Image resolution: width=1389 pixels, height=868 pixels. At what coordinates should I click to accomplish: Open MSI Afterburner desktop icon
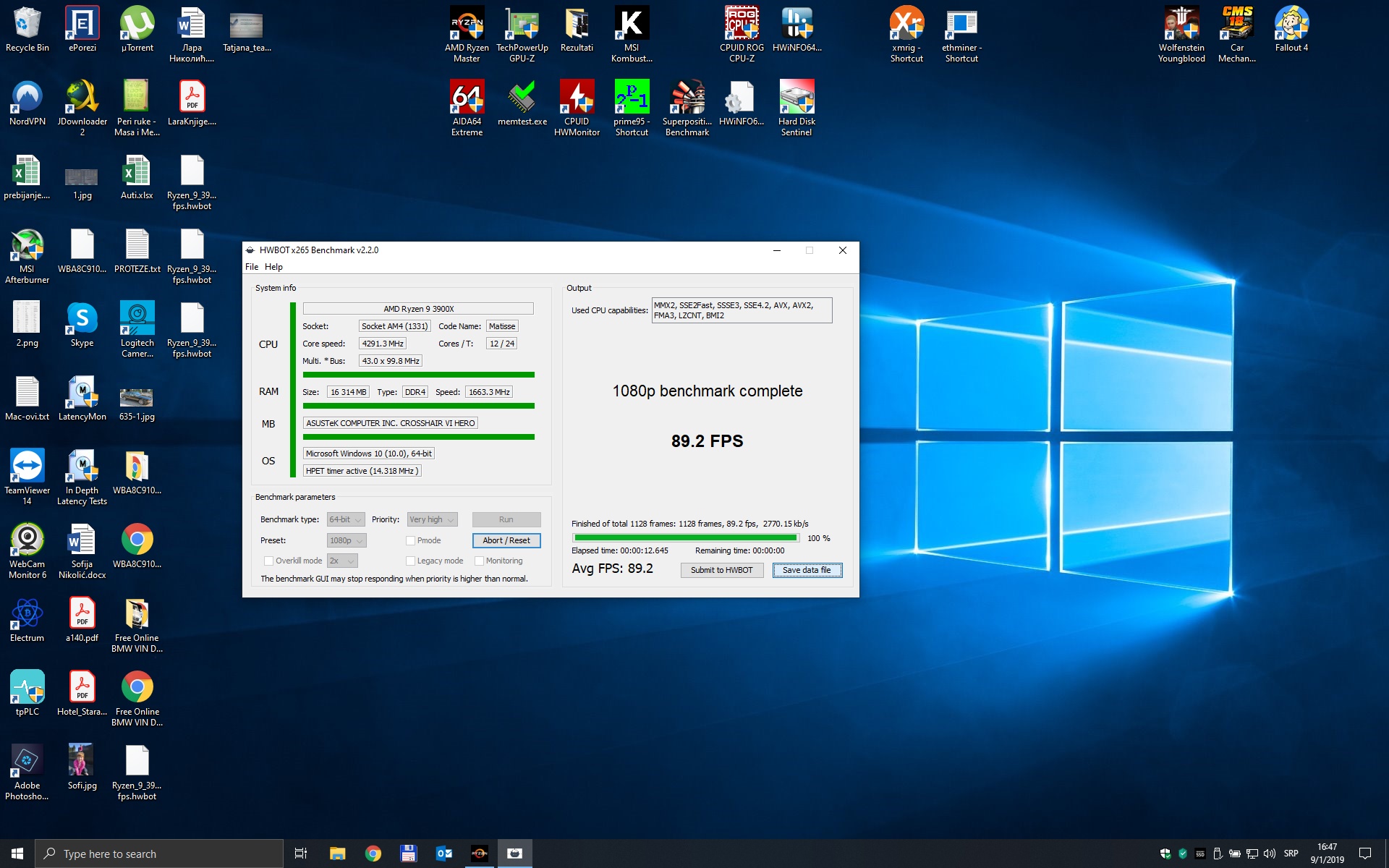coord(27,255)
